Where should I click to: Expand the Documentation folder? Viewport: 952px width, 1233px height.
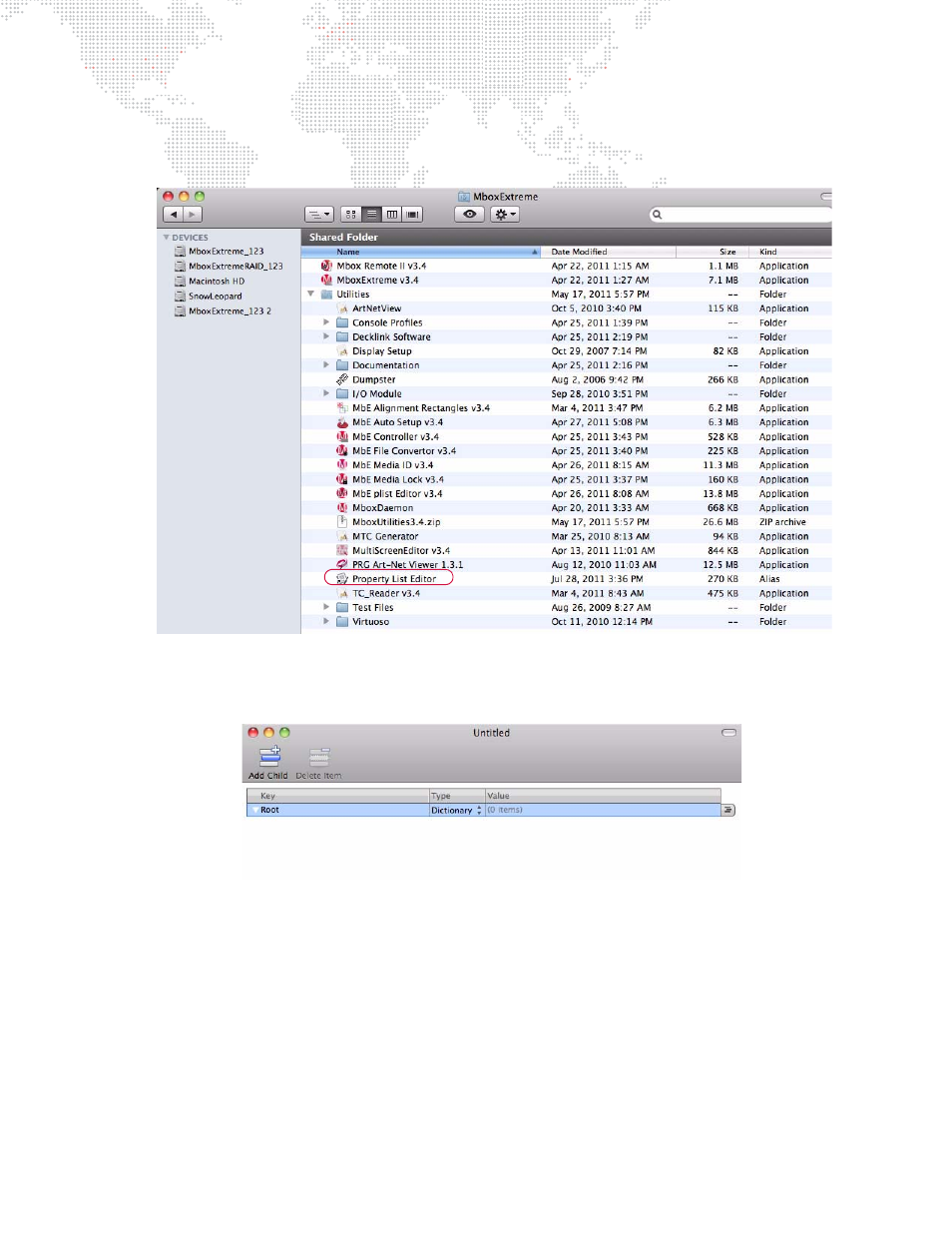(x=326, y=365)
